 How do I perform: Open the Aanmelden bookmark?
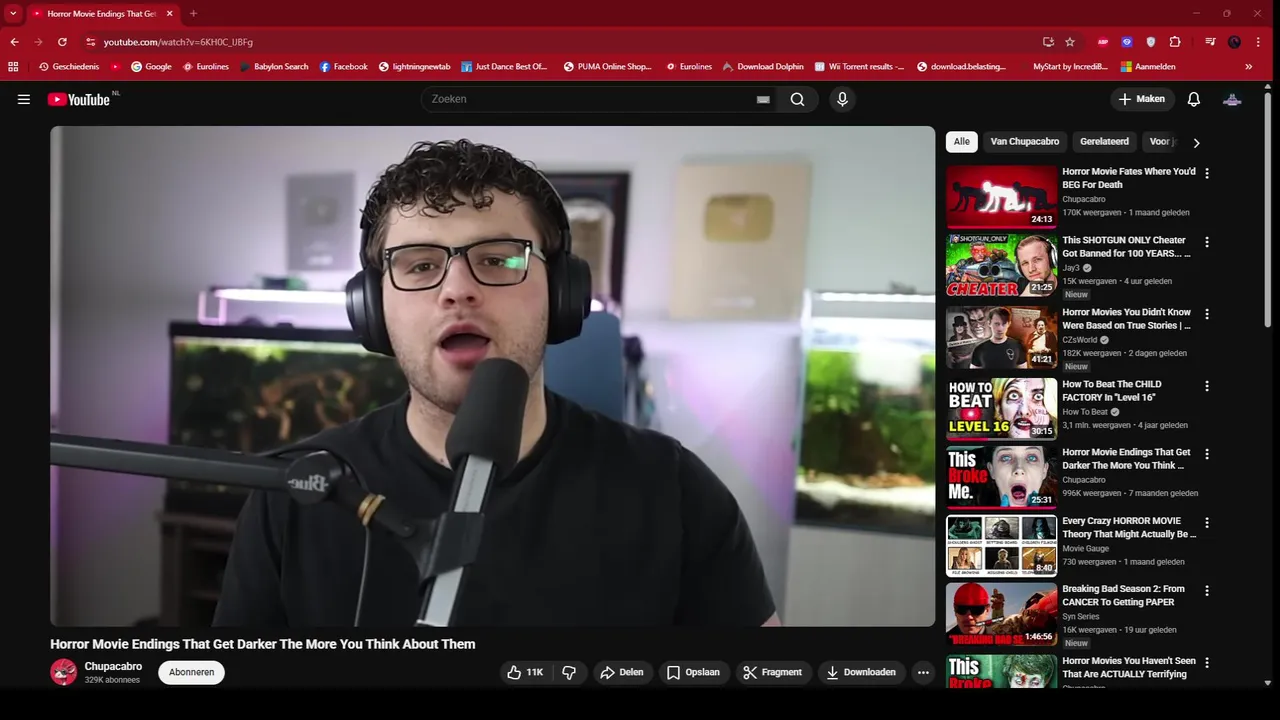coord(1148,67)
